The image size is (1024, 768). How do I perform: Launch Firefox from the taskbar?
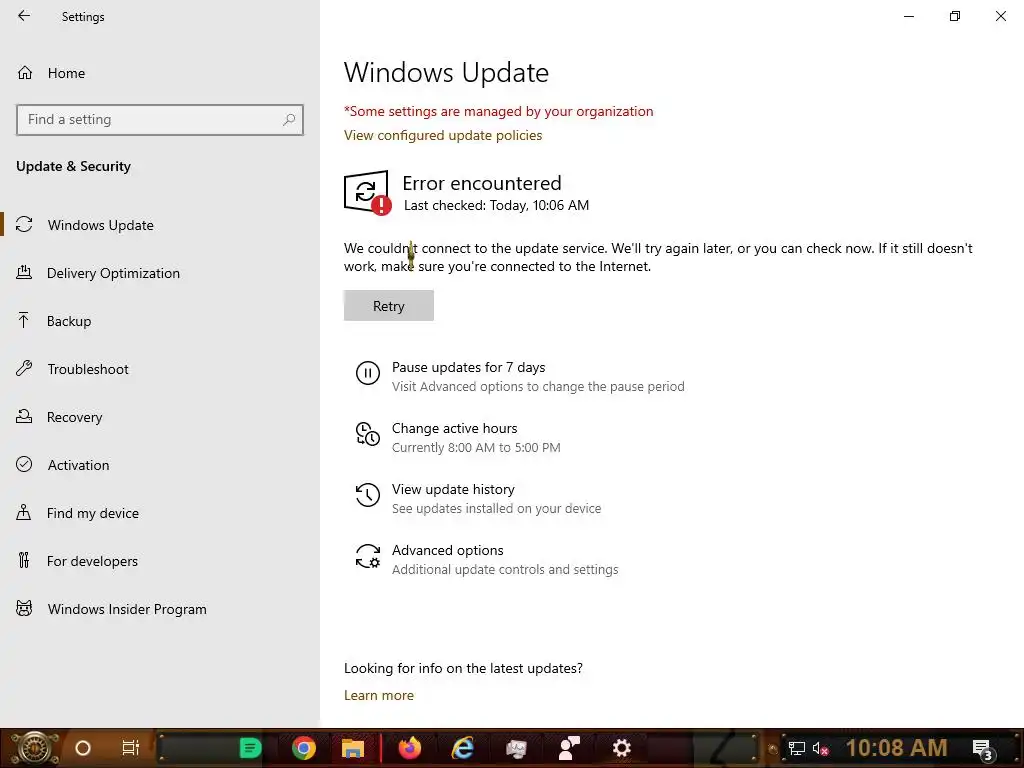(409, 748)
